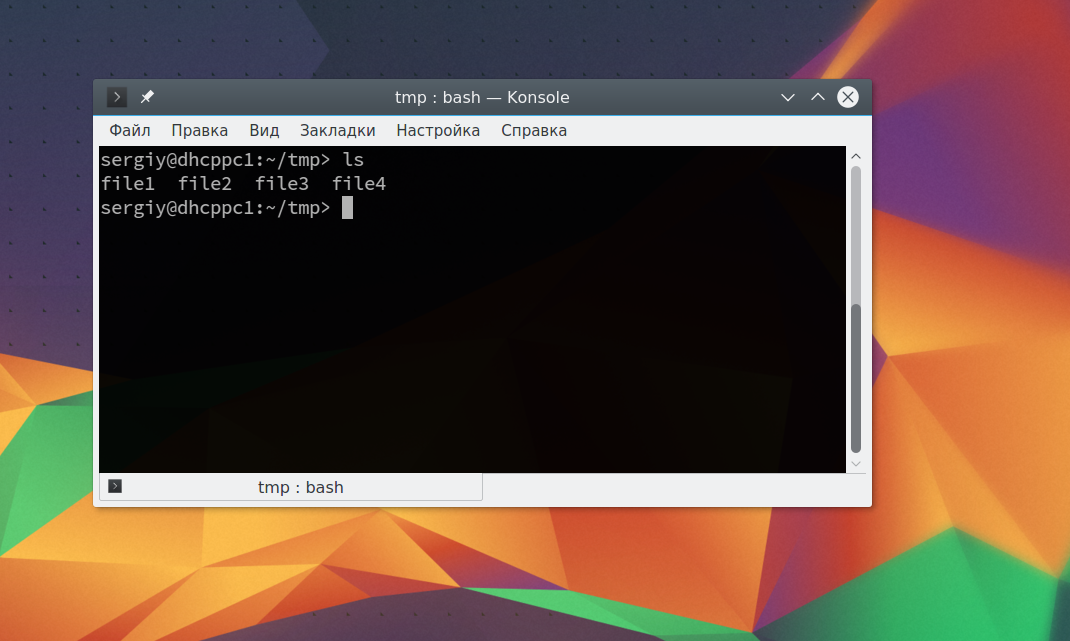
Task: Select the tmp : bash tab at the bottom
Action: pyautogui.click(x=300, y=486)
